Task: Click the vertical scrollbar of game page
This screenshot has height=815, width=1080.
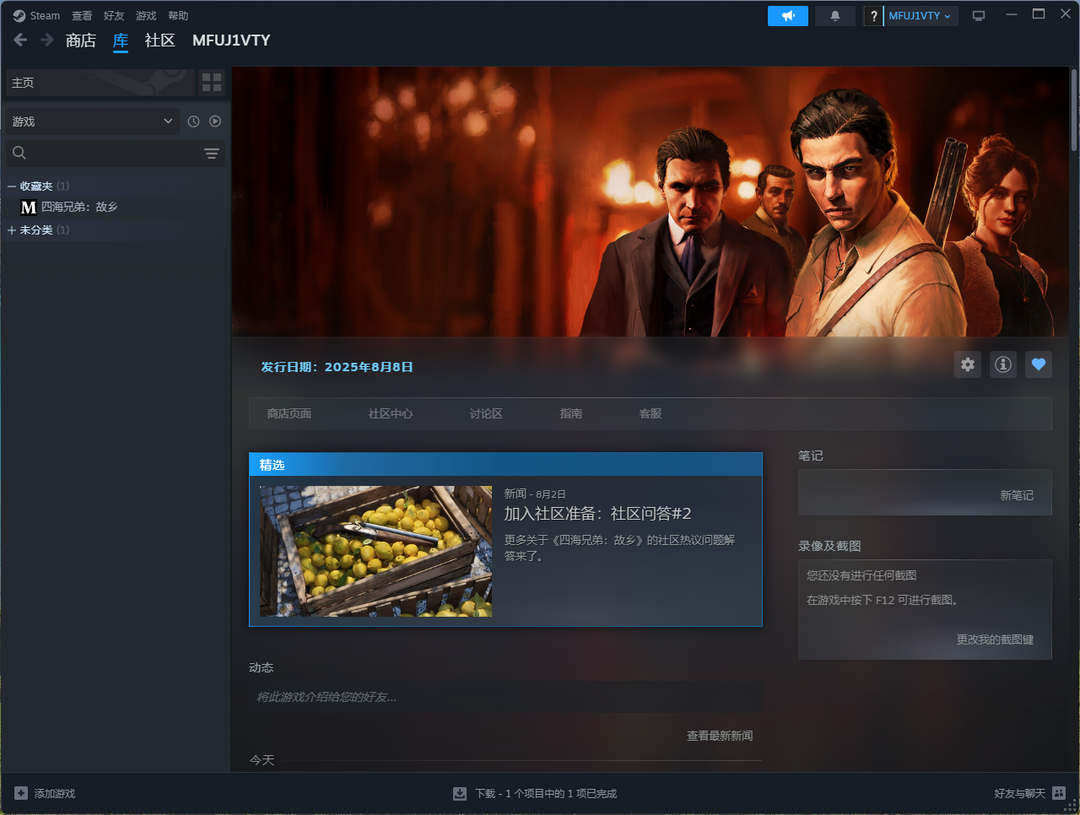Action: pyautogui.click(x=1074, y=110)
